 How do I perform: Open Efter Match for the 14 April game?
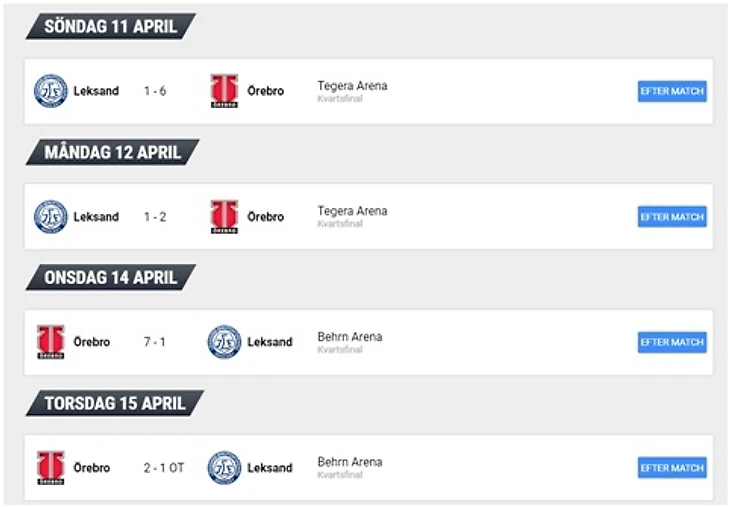[x=672, y=342]
